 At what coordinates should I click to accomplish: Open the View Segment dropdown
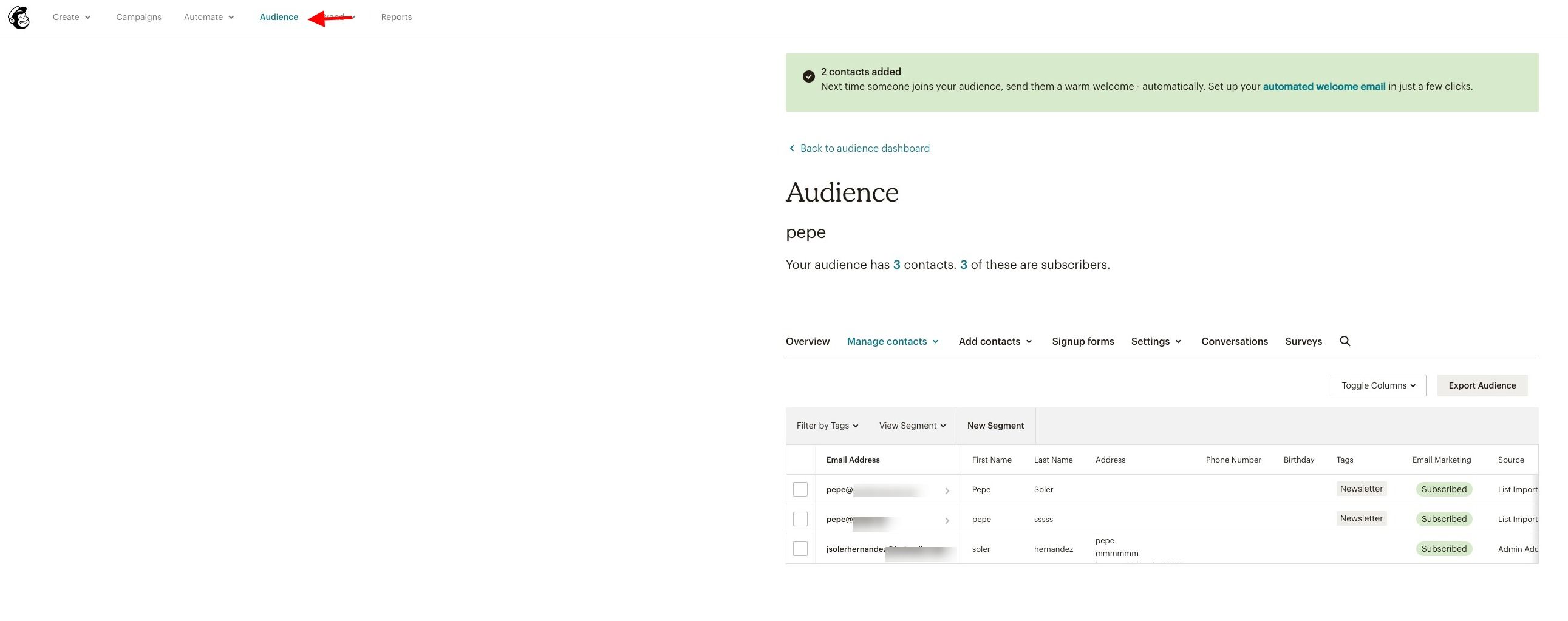pos(912,426)
